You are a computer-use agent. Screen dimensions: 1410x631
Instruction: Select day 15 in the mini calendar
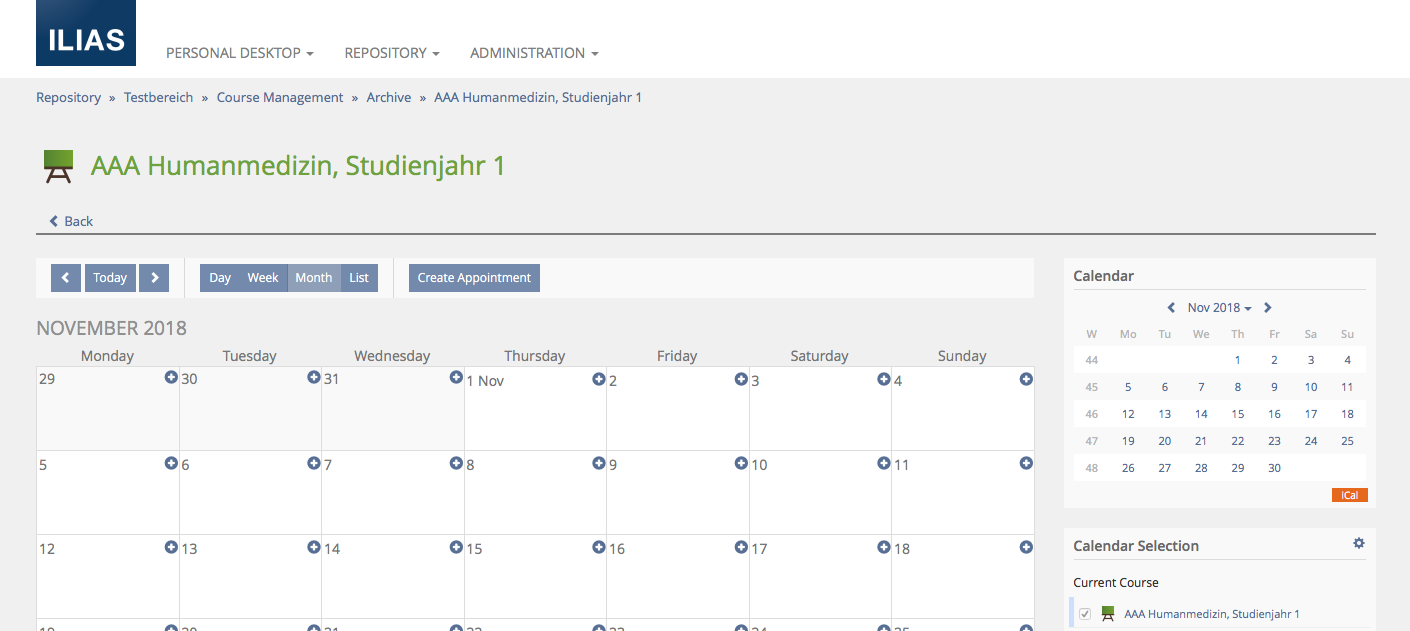click(1238, 414)
